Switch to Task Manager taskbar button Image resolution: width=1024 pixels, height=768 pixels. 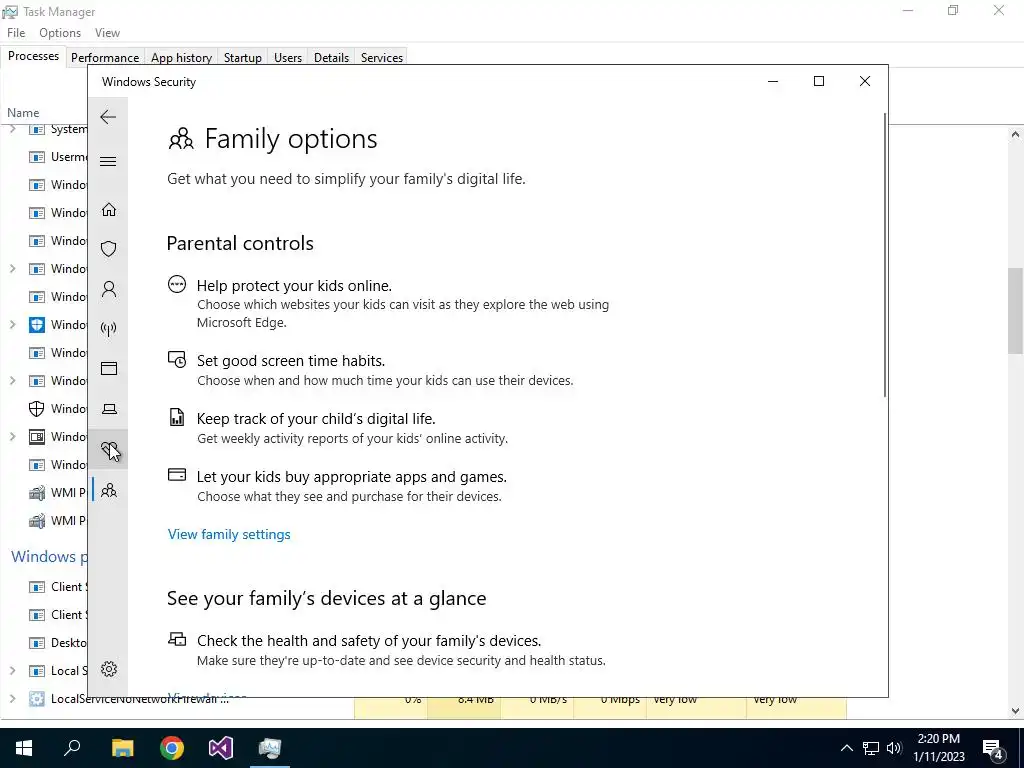point(270,748)
